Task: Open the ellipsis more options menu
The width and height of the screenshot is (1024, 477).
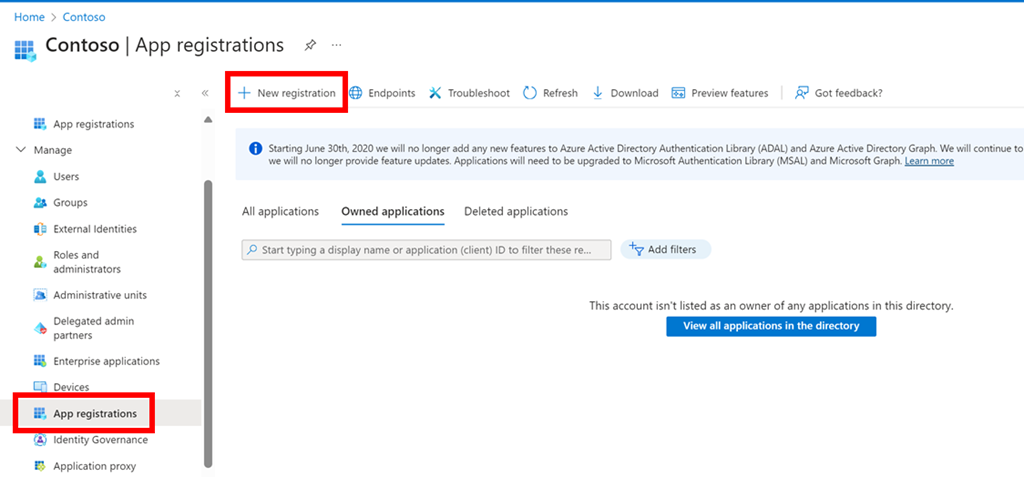Action: click(x=337, y=46)
